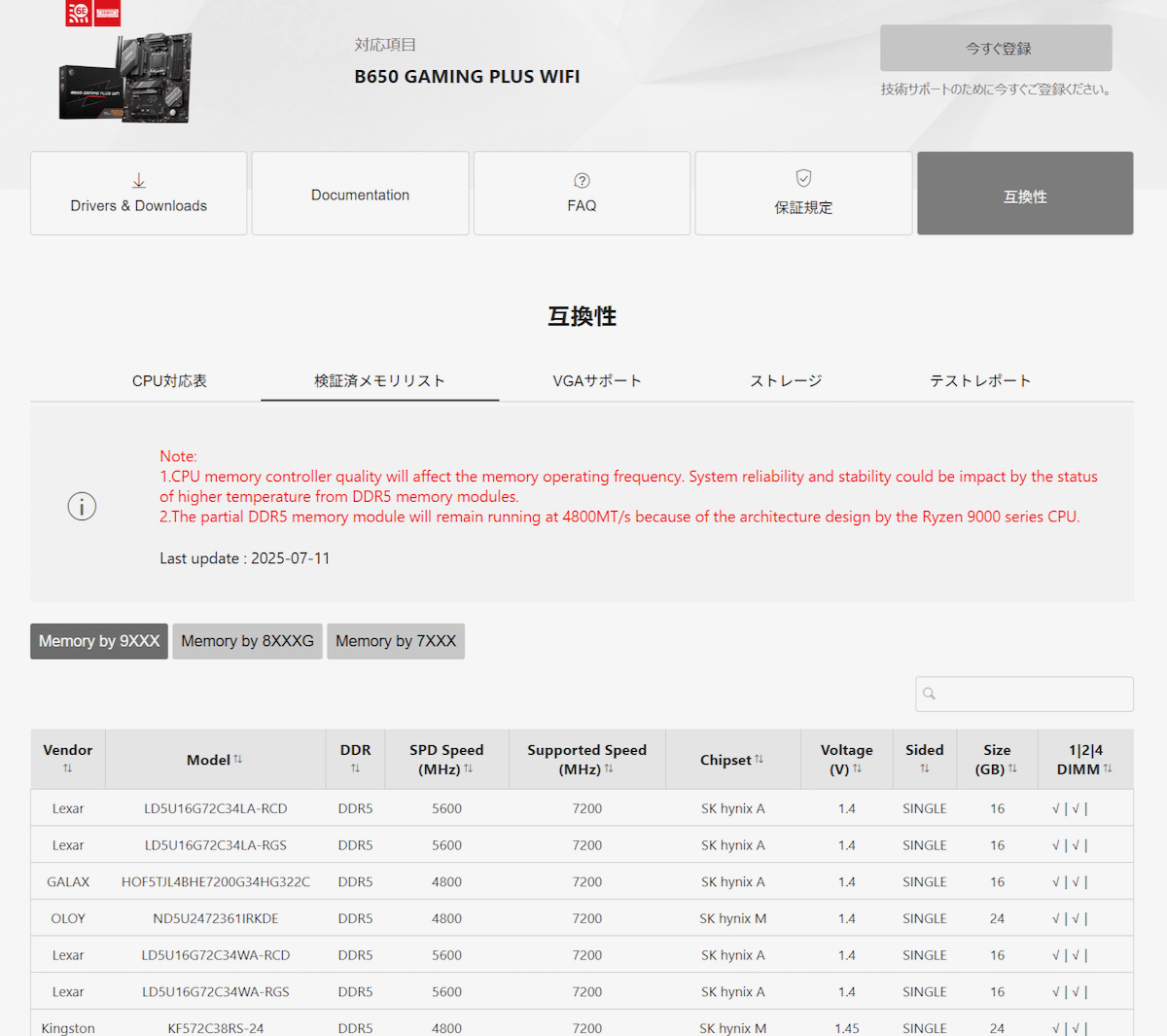Viewport: 1167px width, 1036px height.
Task: Sort by Voltage arrows icon
Action: point(858,768)
